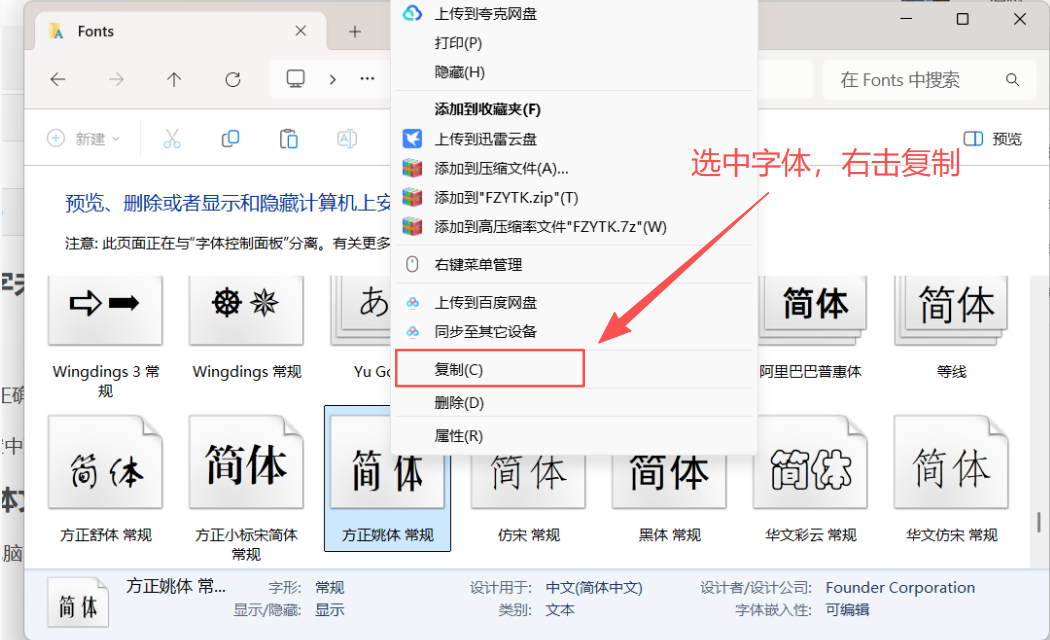This screenshot has width=1050, height=640.
Task: Choose 同步至其它设备 menu item
Action: click(x=575, y=331)
